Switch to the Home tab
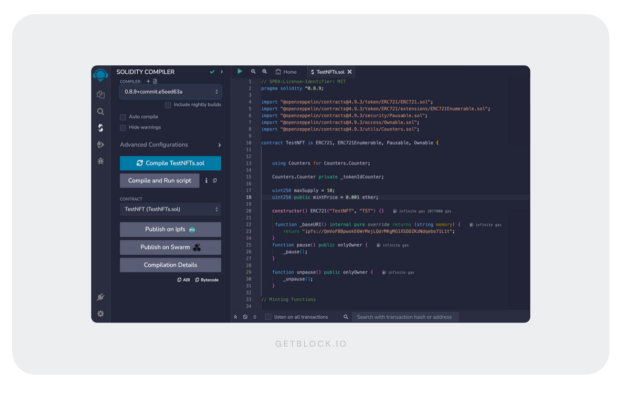 tap(286, 72)
